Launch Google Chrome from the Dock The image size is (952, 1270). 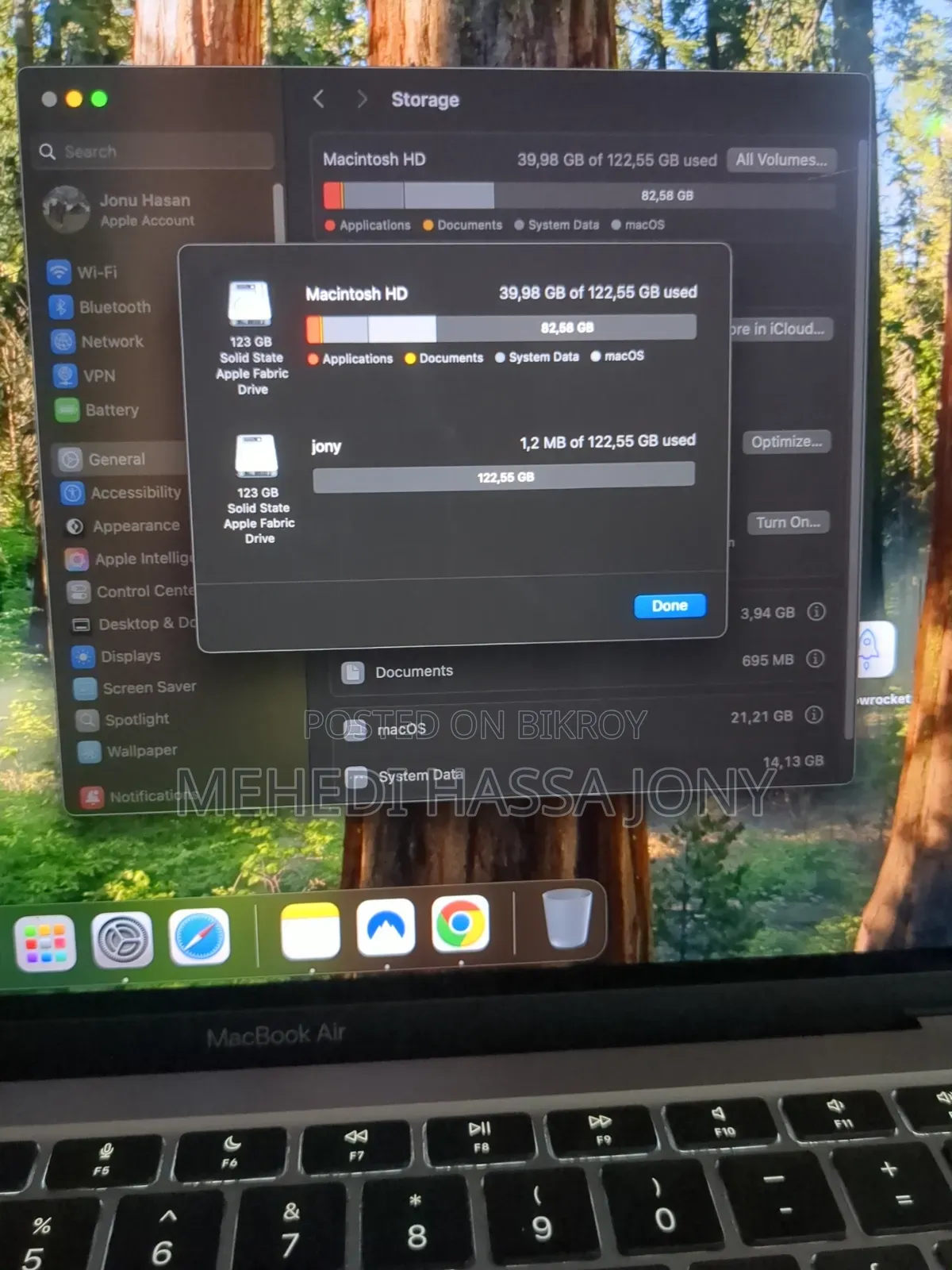460,924
